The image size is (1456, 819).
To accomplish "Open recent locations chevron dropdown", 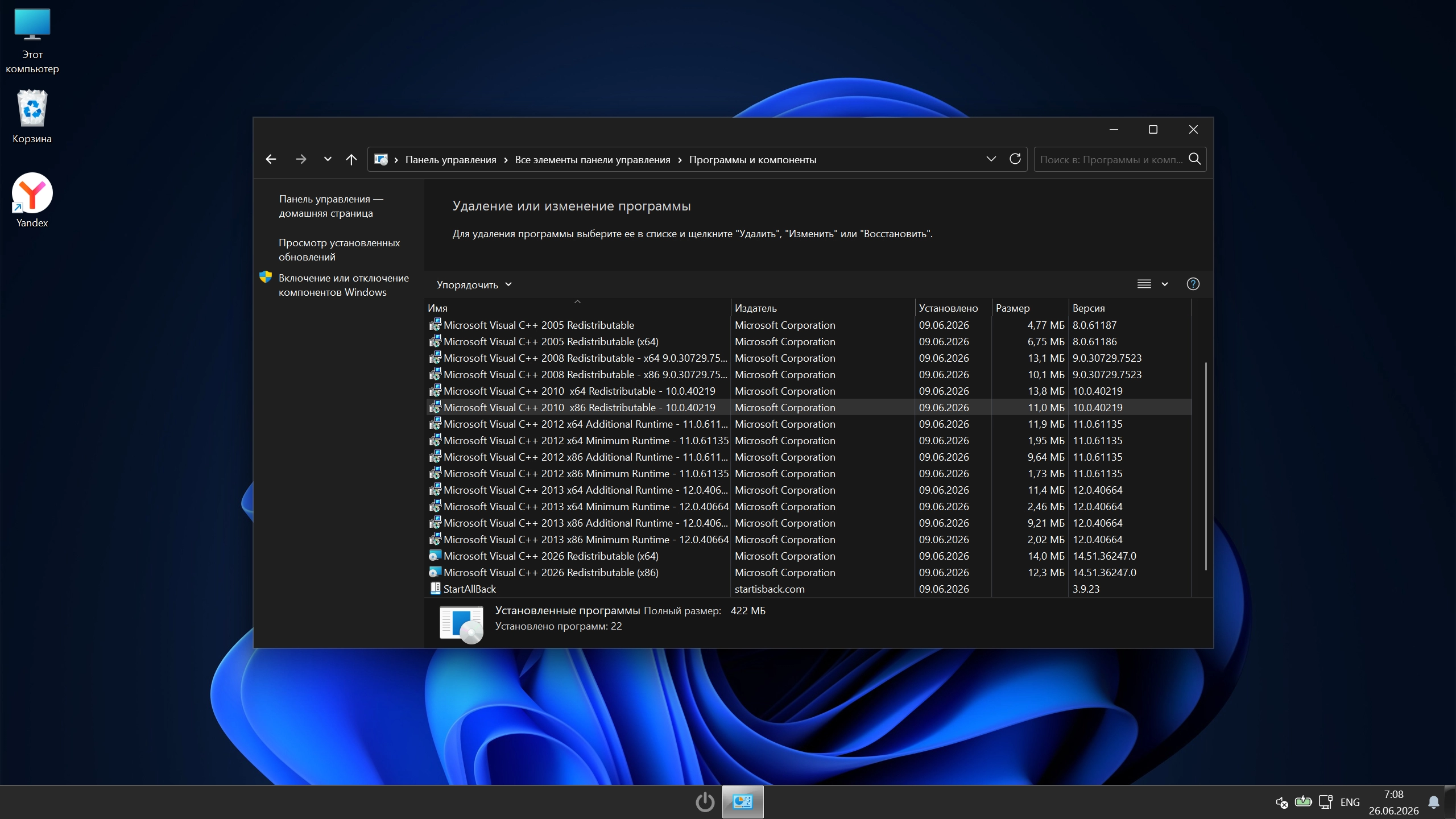I will click(328, 159).
